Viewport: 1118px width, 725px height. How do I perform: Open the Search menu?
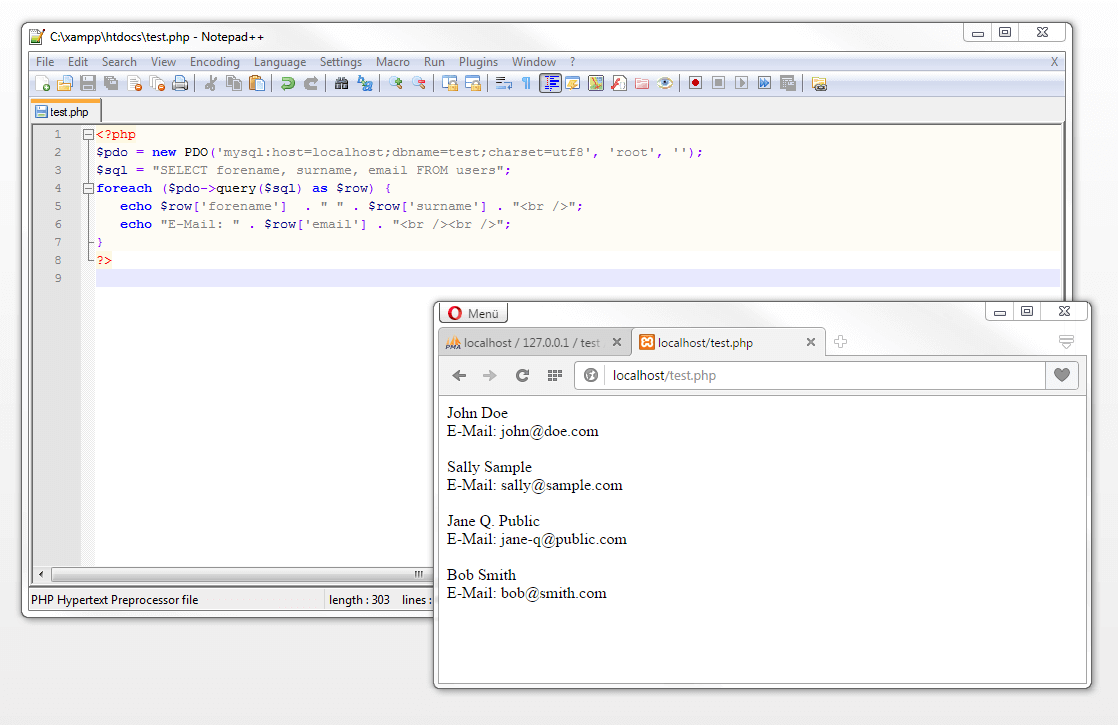(119, 62)
